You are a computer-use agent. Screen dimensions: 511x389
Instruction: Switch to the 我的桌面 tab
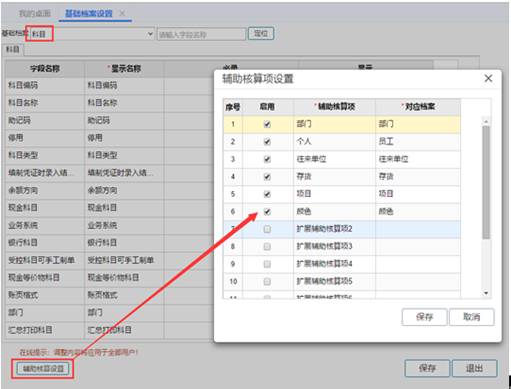click(35, 13)
